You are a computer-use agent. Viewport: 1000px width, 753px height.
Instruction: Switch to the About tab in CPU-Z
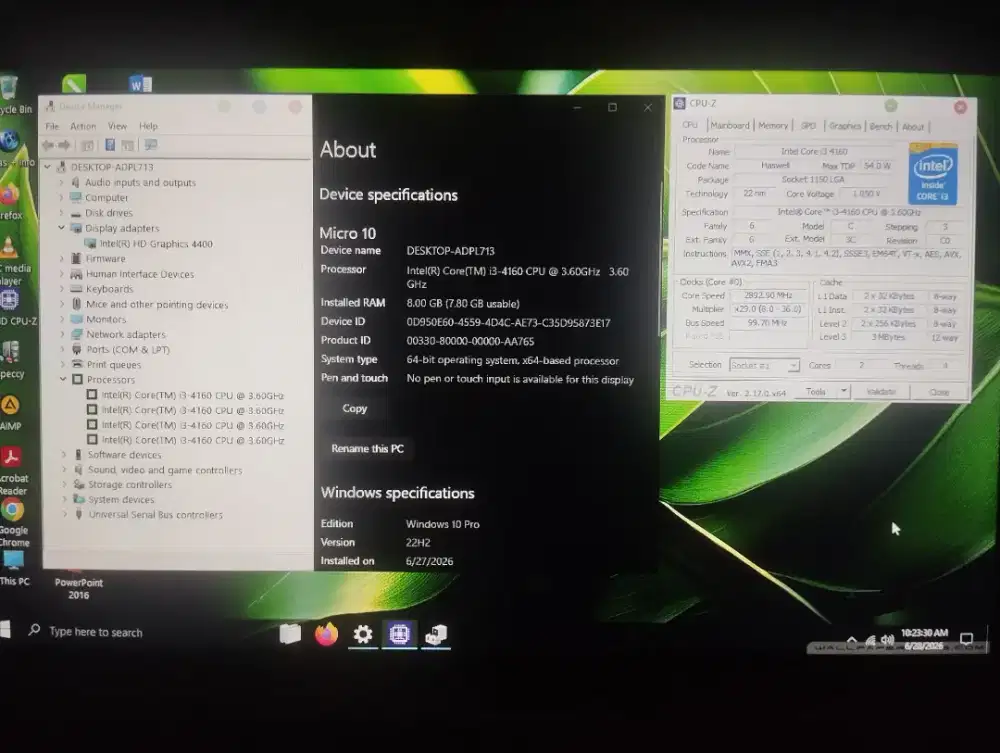913,127
